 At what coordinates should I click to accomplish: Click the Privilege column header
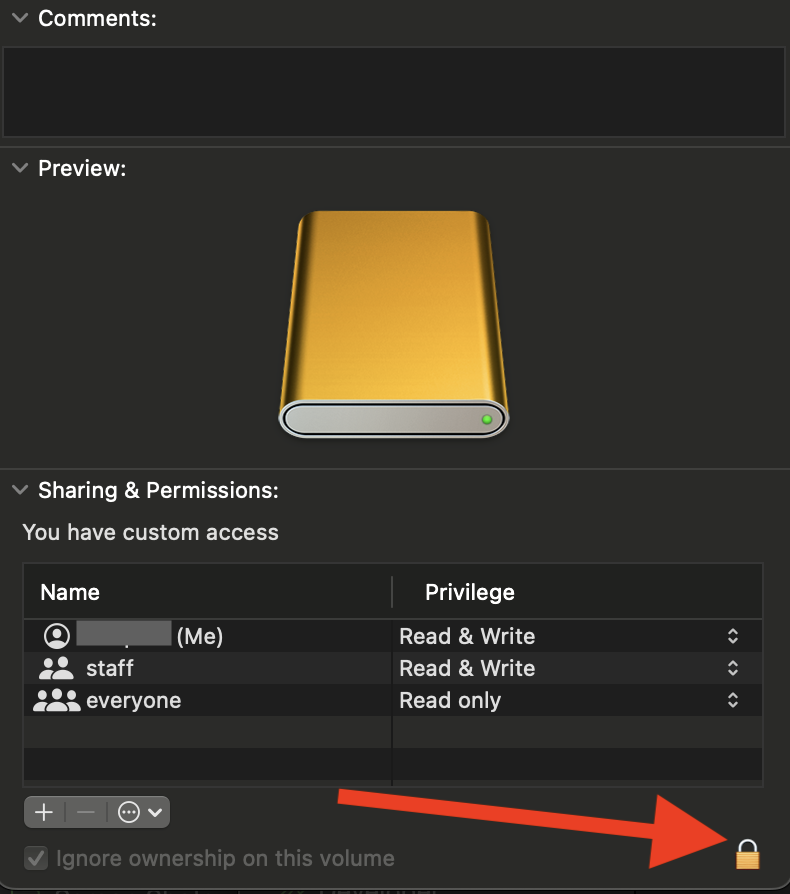pos(470,592)
